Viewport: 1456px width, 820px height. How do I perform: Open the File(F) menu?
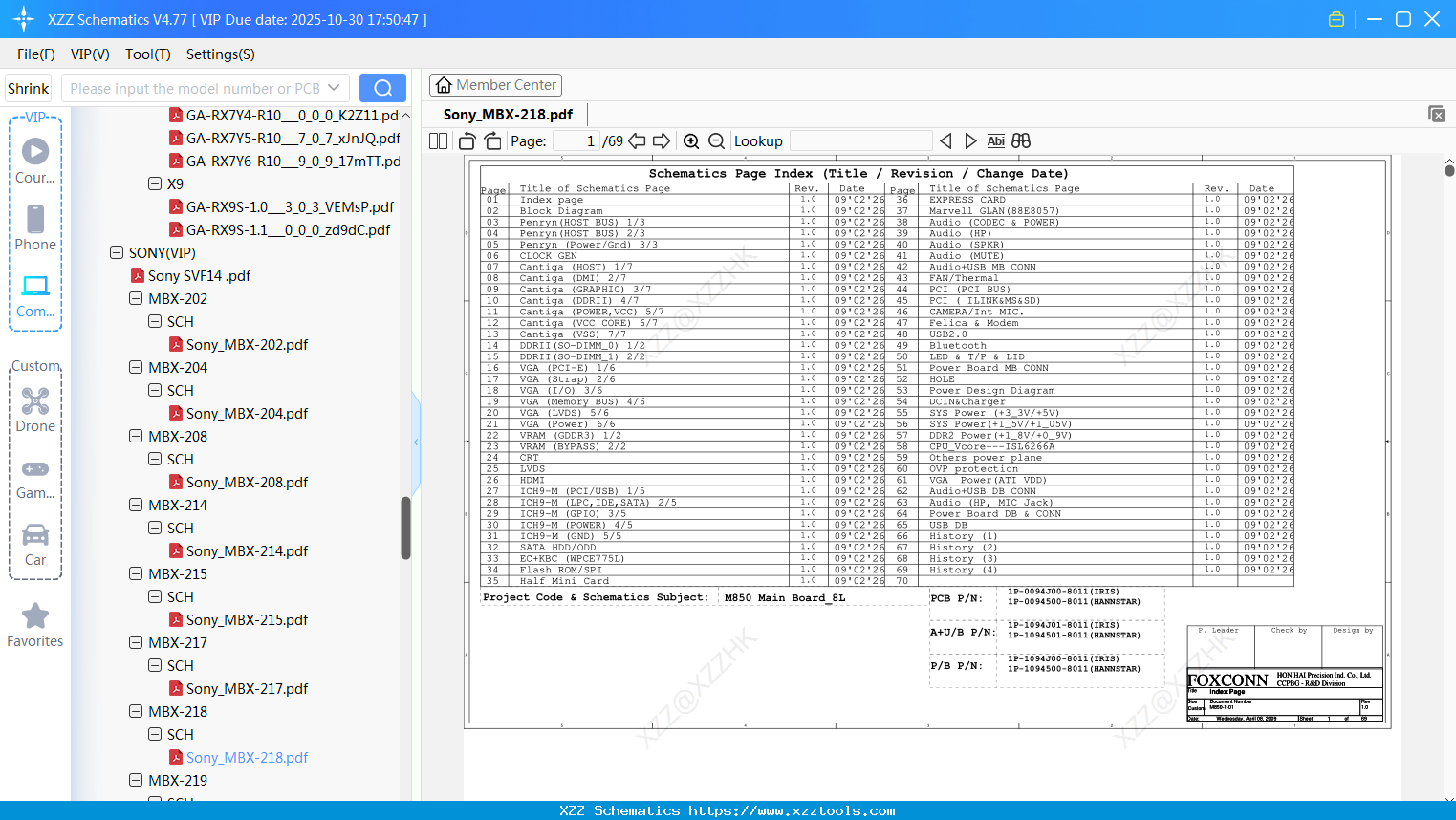pyautogui.click(x=36, y=54)
